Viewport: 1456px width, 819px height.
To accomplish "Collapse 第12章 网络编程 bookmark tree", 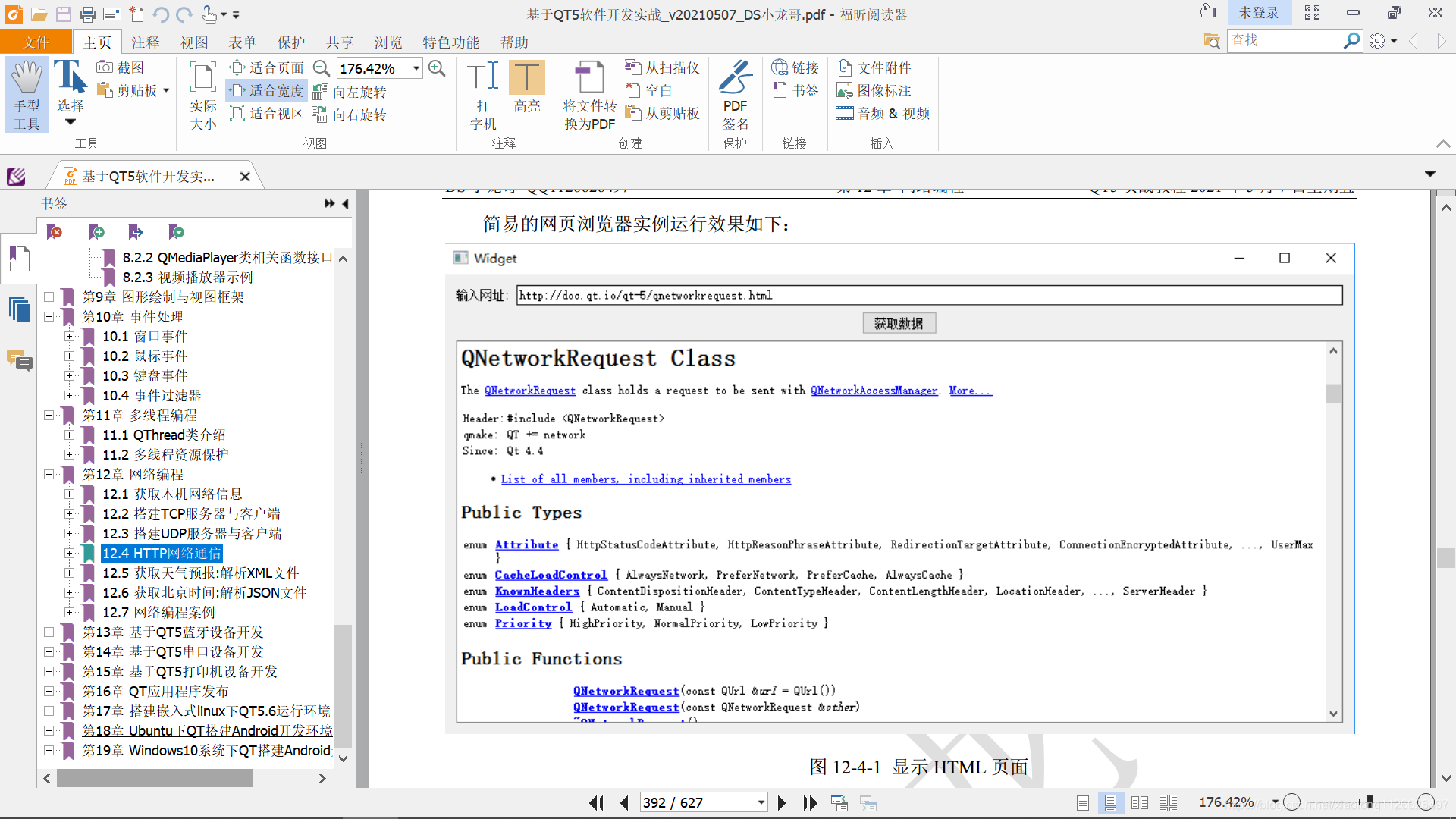I will (x=49, y=474).
